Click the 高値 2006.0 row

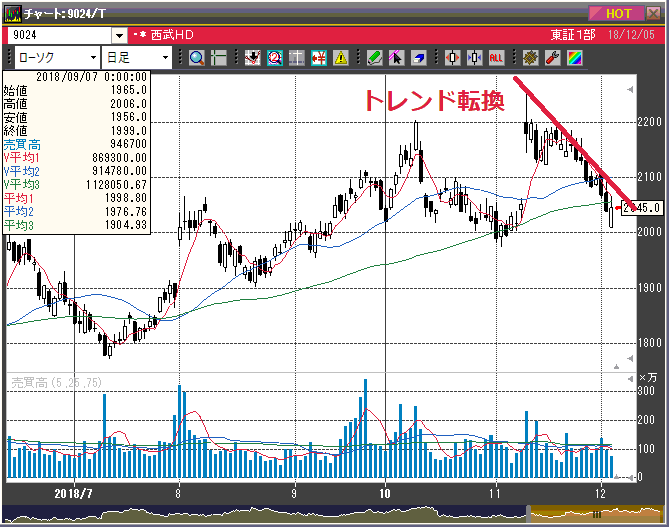[76, 104]
